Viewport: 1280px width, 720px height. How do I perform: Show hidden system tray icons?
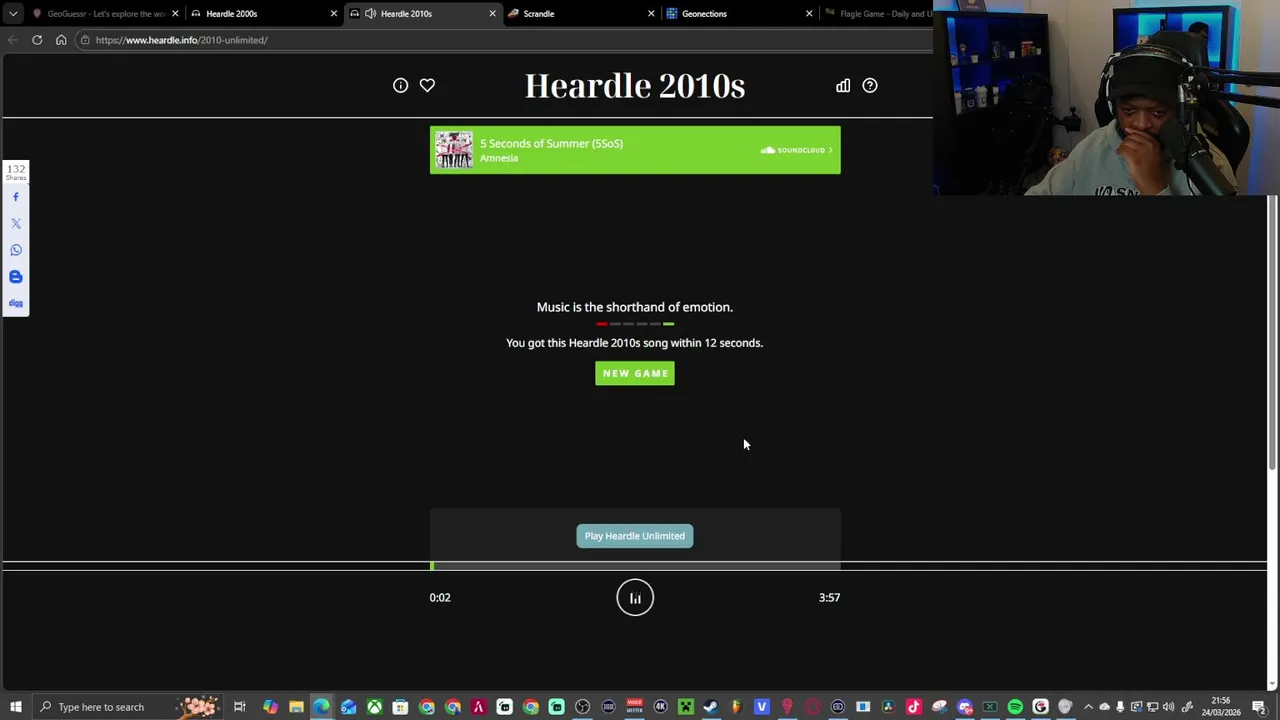pyautogui.click(x=1088, y=707)
